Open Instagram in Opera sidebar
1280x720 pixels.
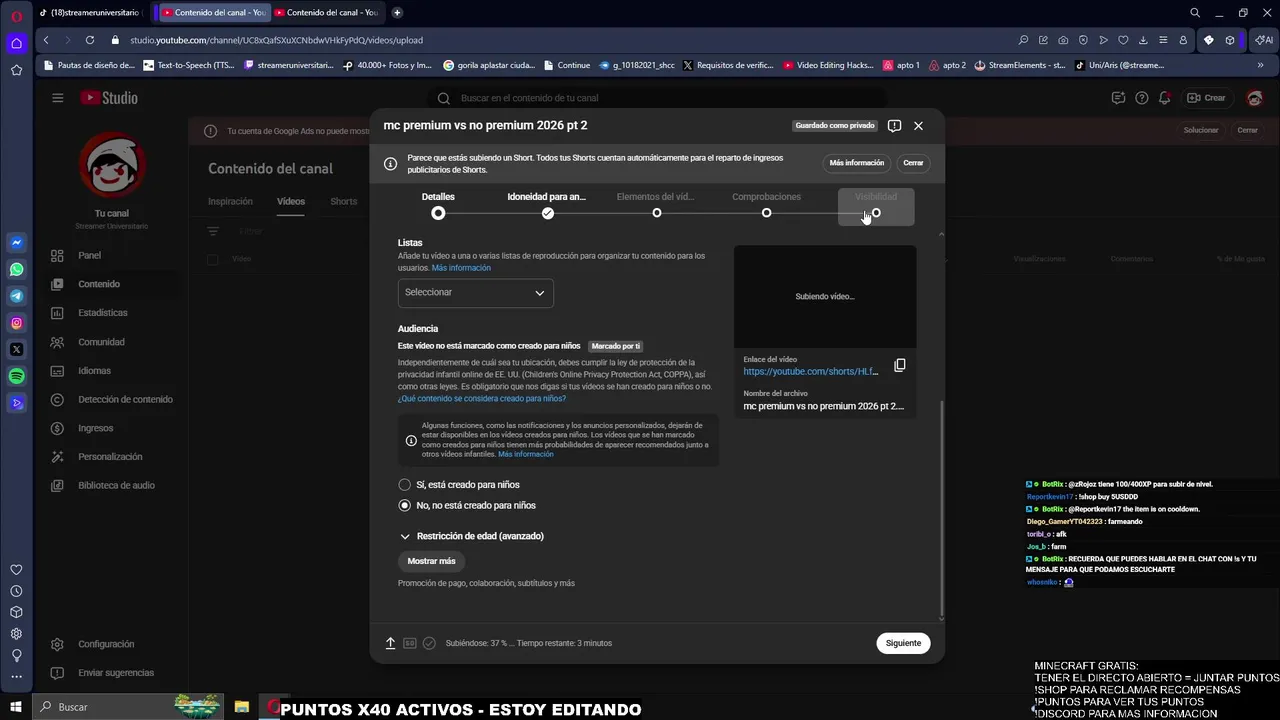coord(17,323)
